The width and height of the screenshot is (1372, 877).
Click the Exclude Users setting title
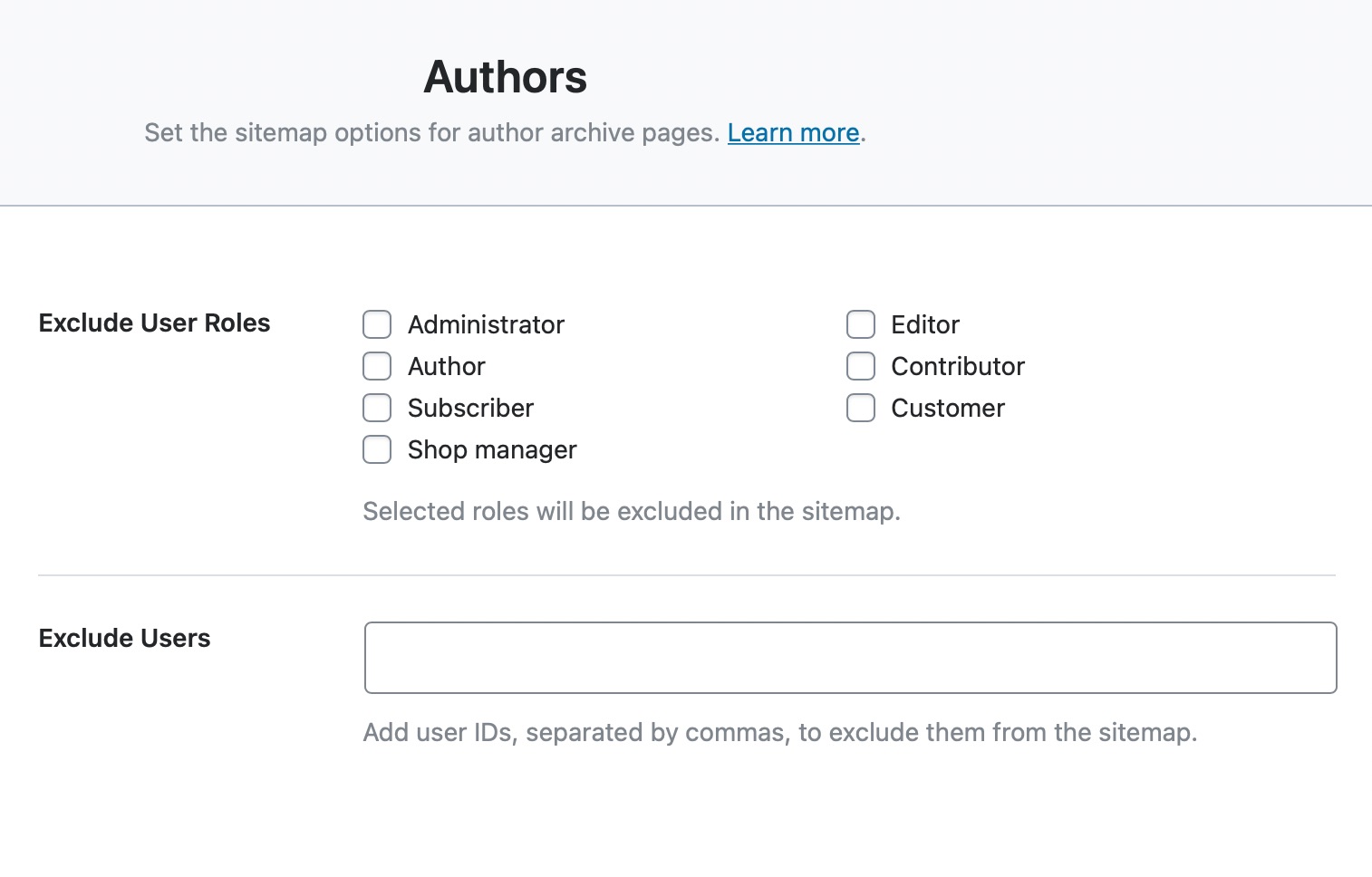(x=124, y=639)
